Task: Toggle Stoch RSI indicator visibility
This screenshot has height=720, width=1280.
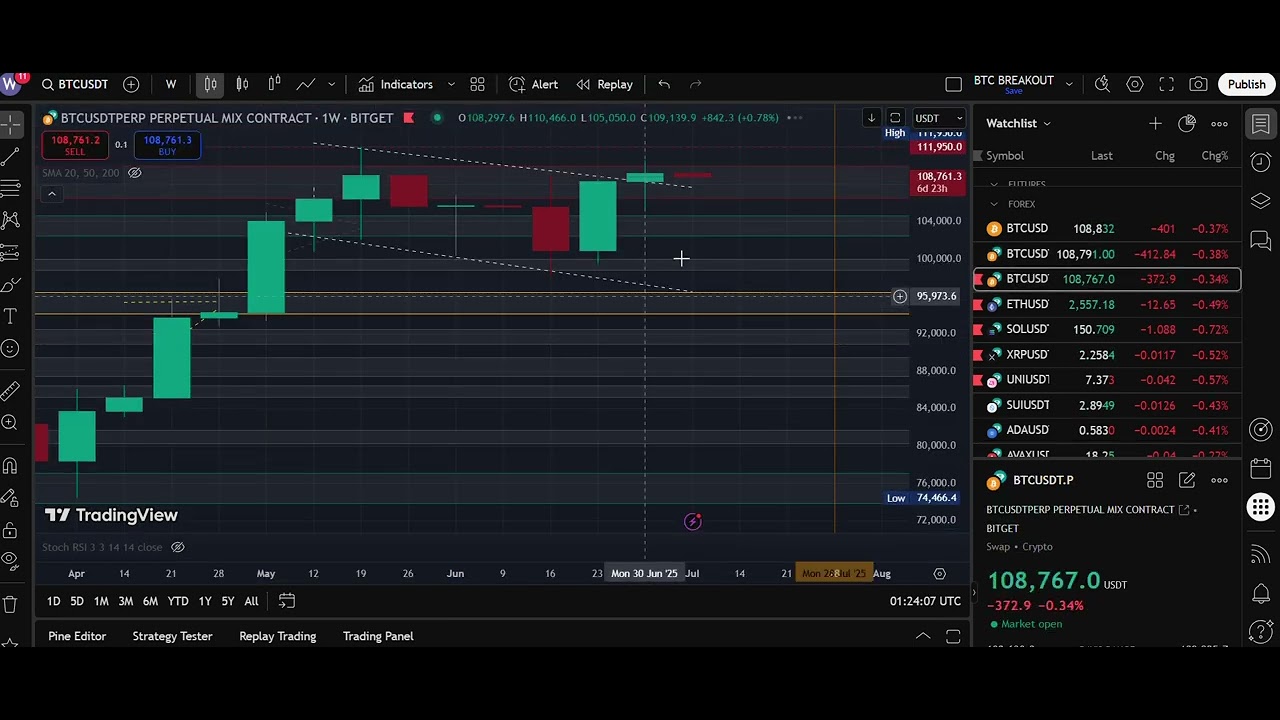Action: click(177, 547)
